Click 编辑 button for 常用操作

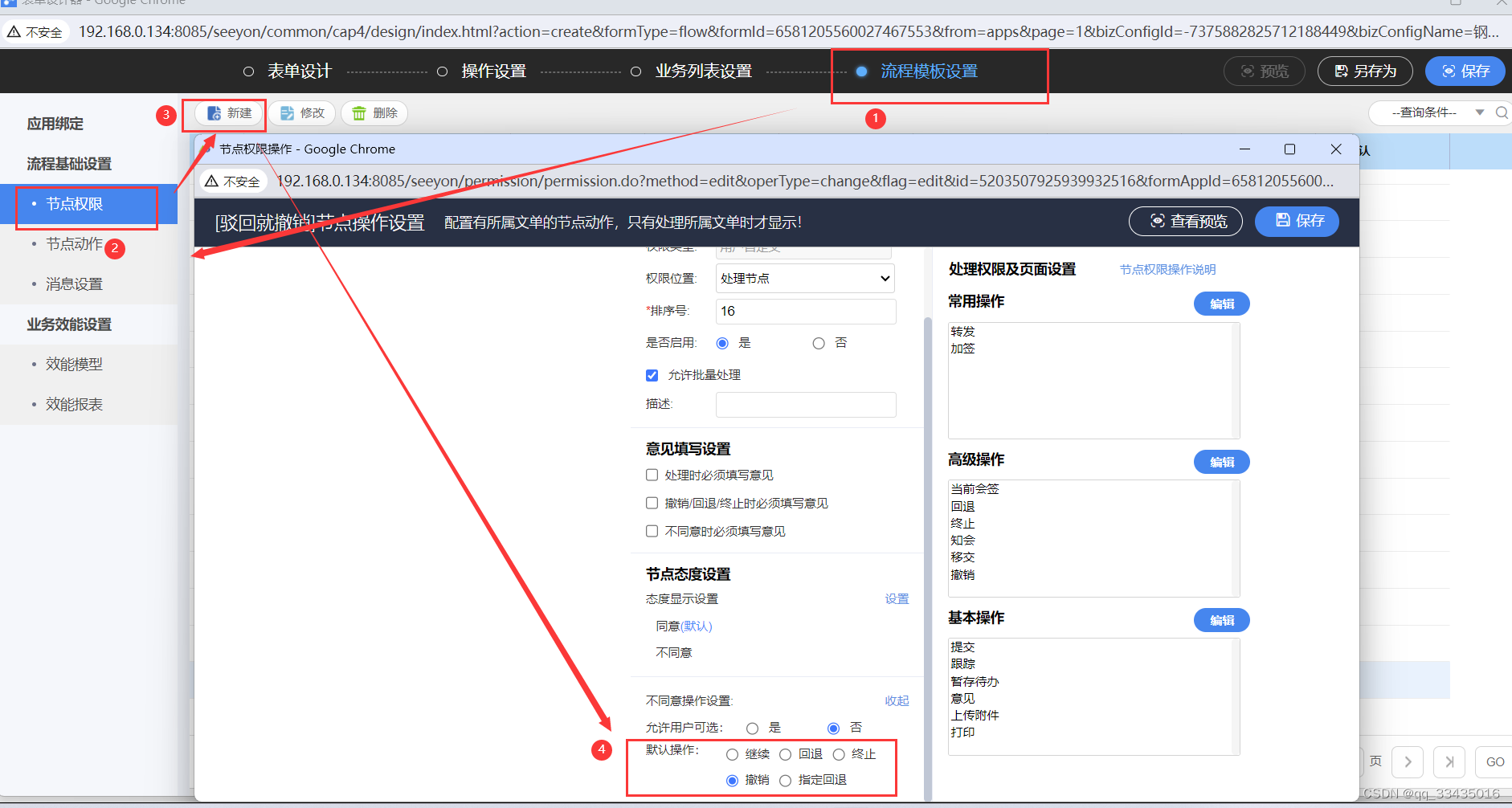tap(1221, 304)
